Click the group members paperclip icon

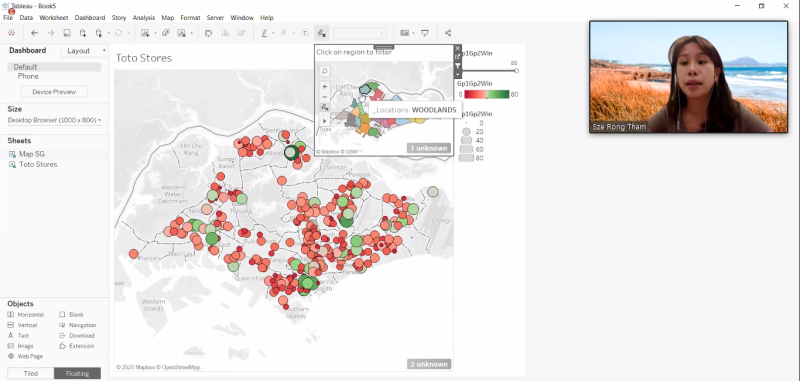[x=284, y=33]
